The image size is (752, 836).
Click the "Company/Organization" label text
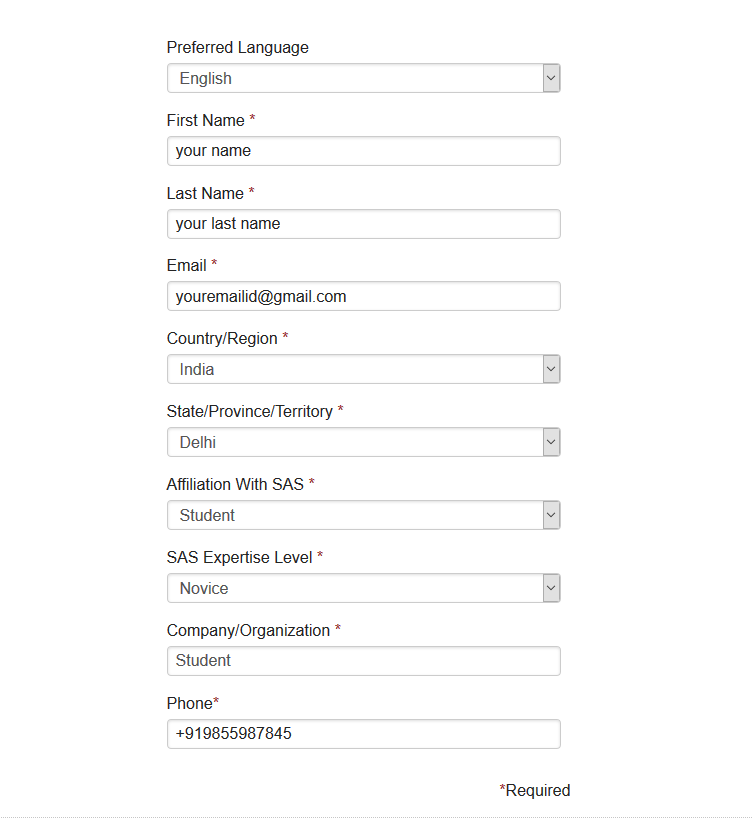[x=248, y=630]
